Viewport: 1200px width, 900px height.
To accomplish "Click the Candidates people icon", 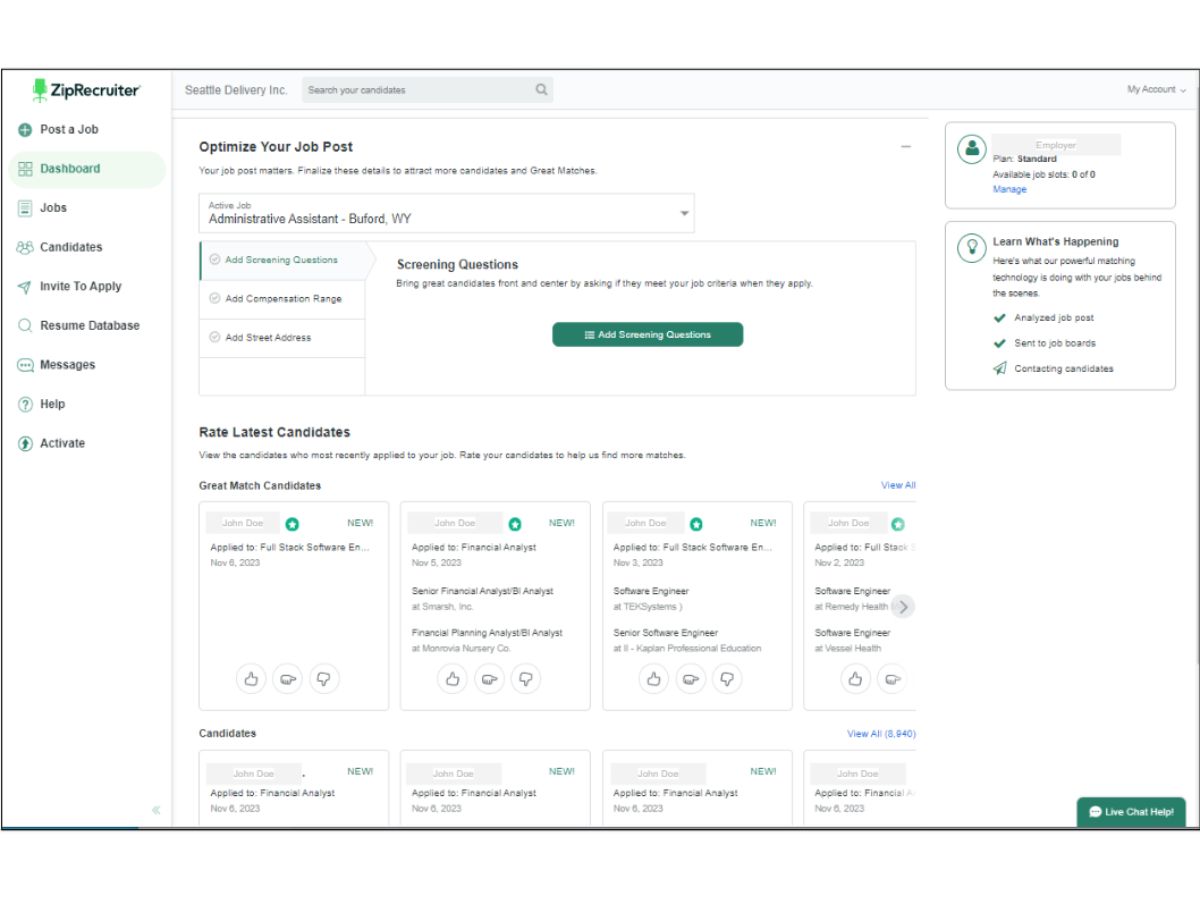I will (25, 247).
